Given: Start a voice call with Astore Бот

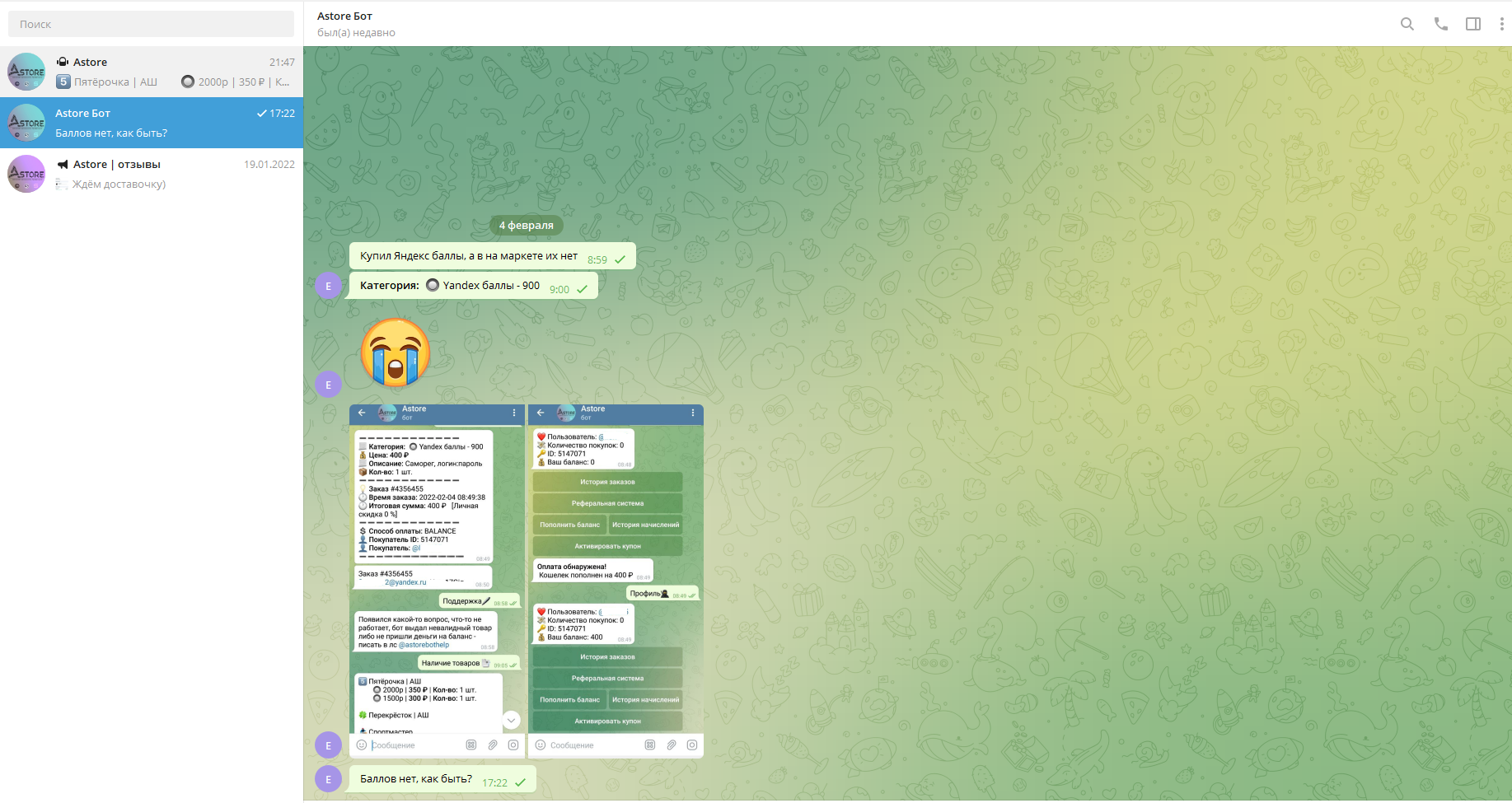Looking at the screenshot, I should click(1440, 24).
